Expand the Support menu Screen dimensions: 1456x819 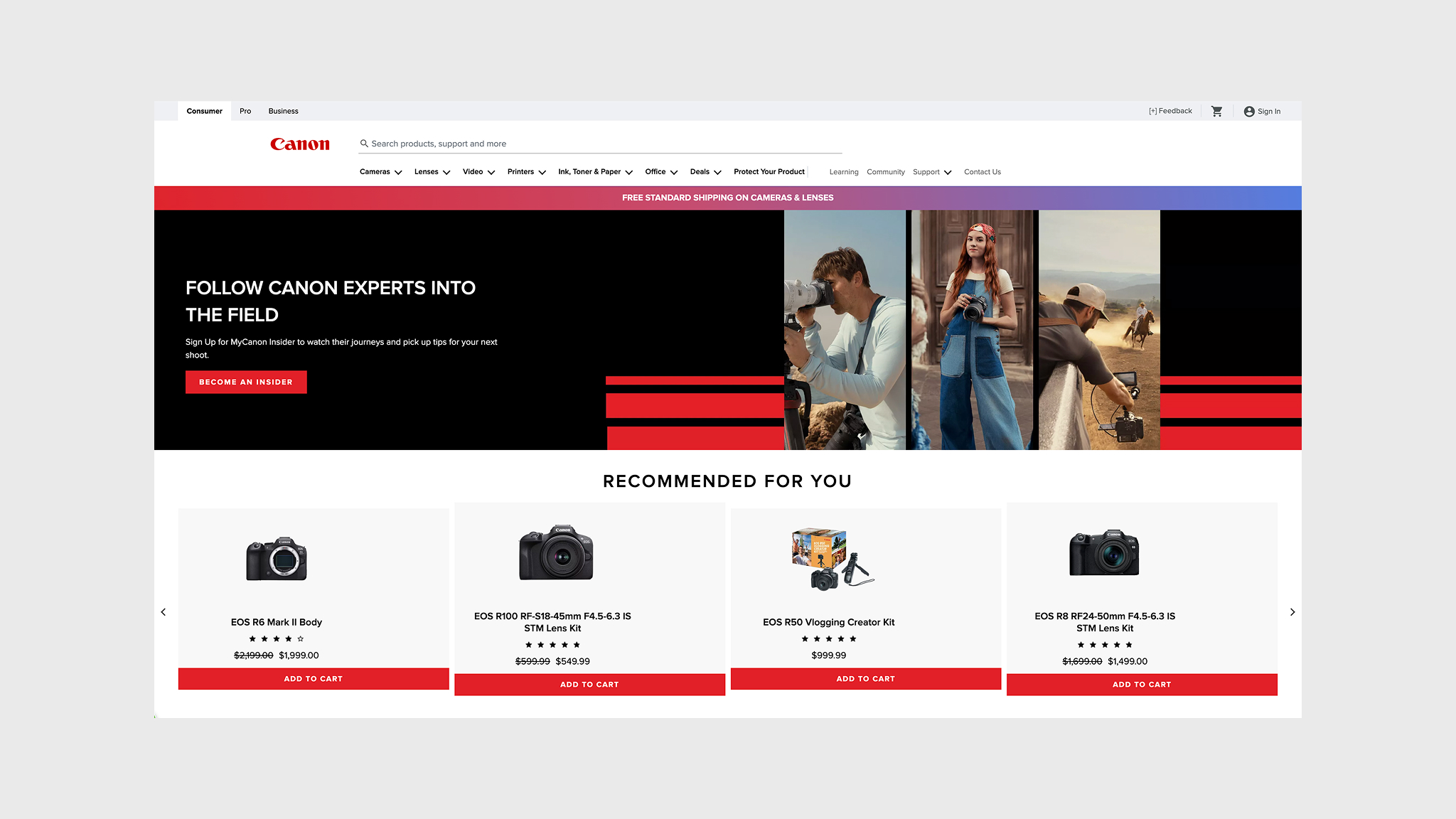pos(932,172)
